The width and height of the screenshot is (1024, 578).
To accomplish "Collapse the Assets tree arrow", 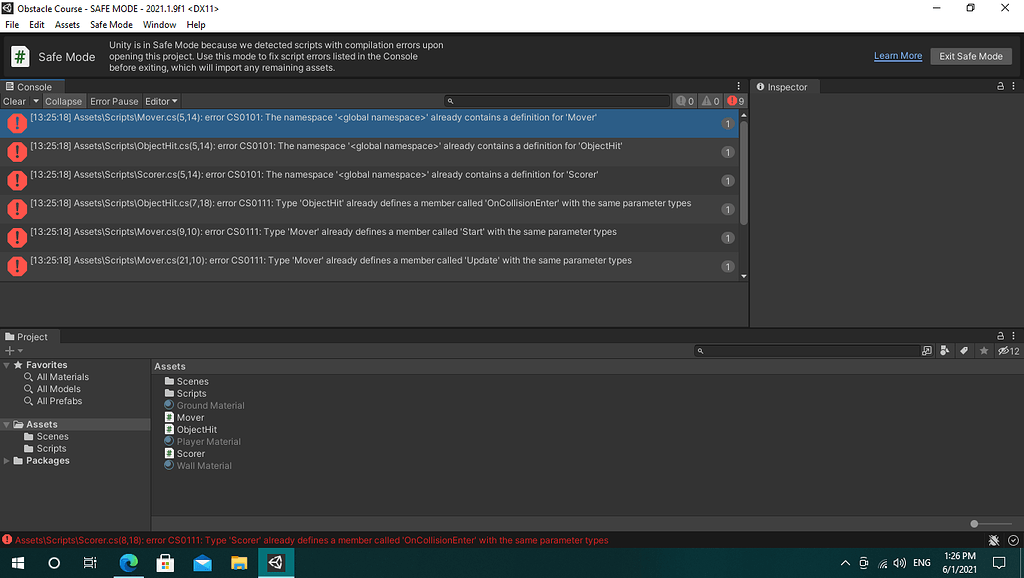I will (7, 425).
